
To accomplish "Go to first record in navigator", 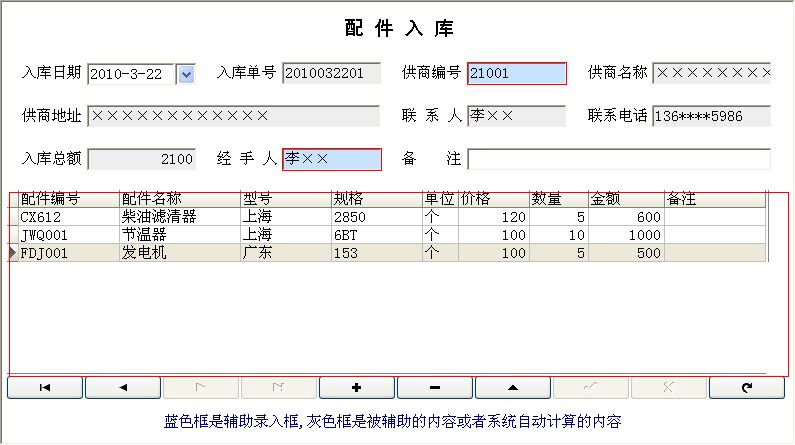I will 45,388.
